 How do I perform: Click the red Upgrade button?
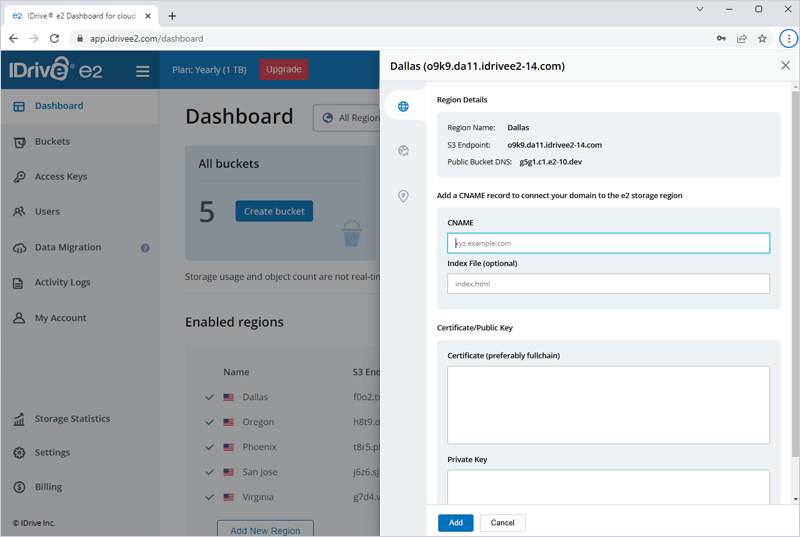tap(284, 69)
